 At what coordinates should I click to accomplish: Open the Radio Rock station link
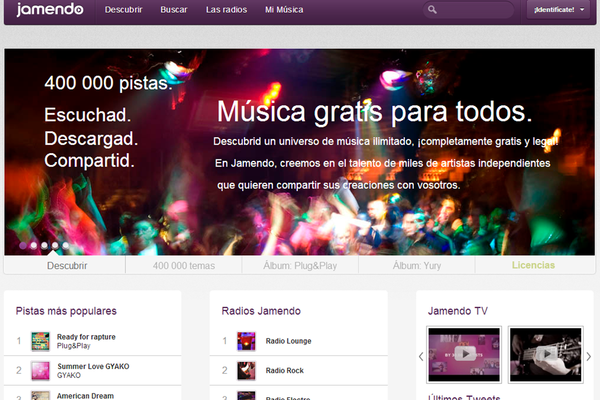pyautogui.click(x=285, y=371)
